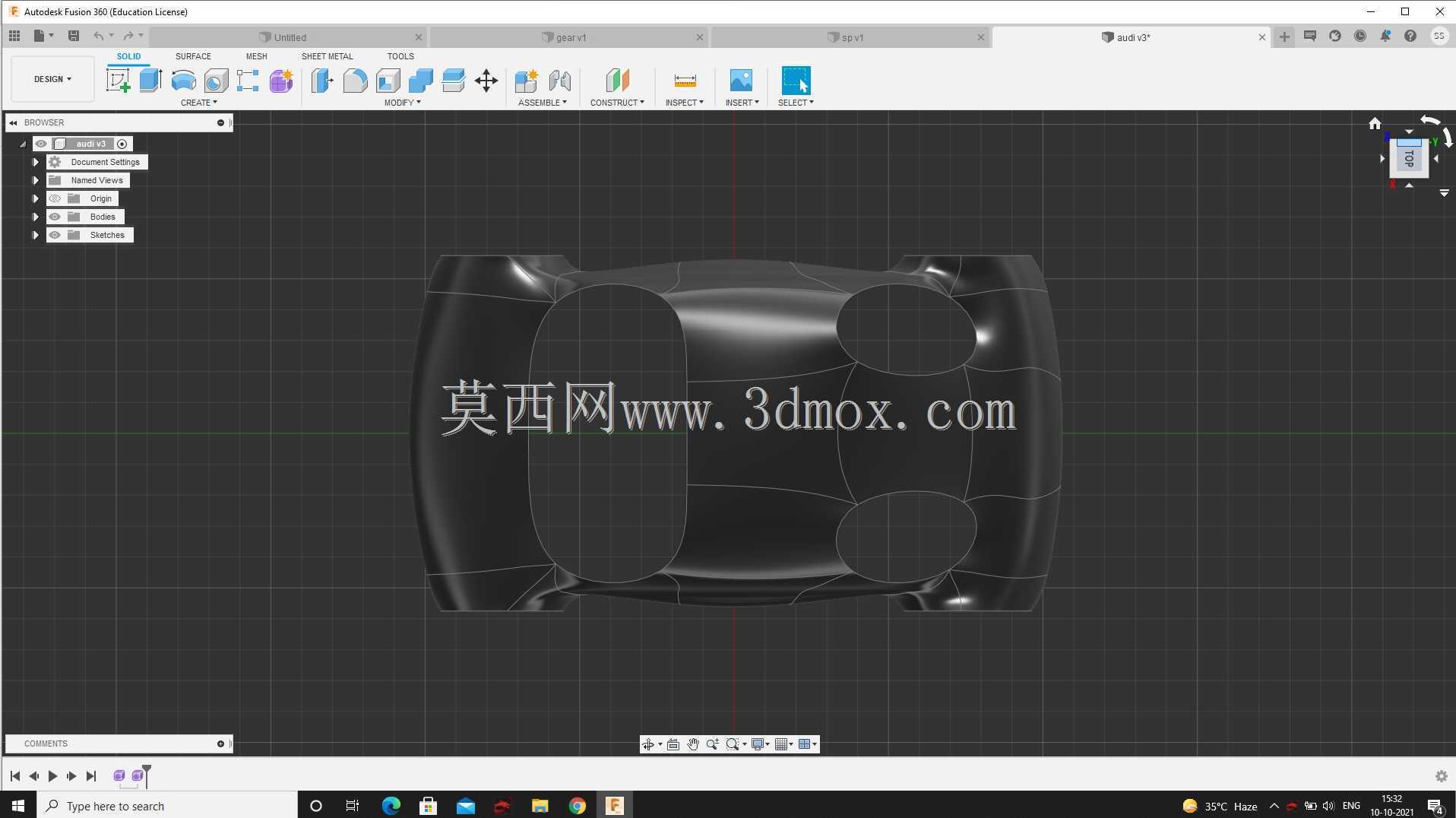Click the first timeline feature marker
This screenshot has width=1456, height=818.
119,776
